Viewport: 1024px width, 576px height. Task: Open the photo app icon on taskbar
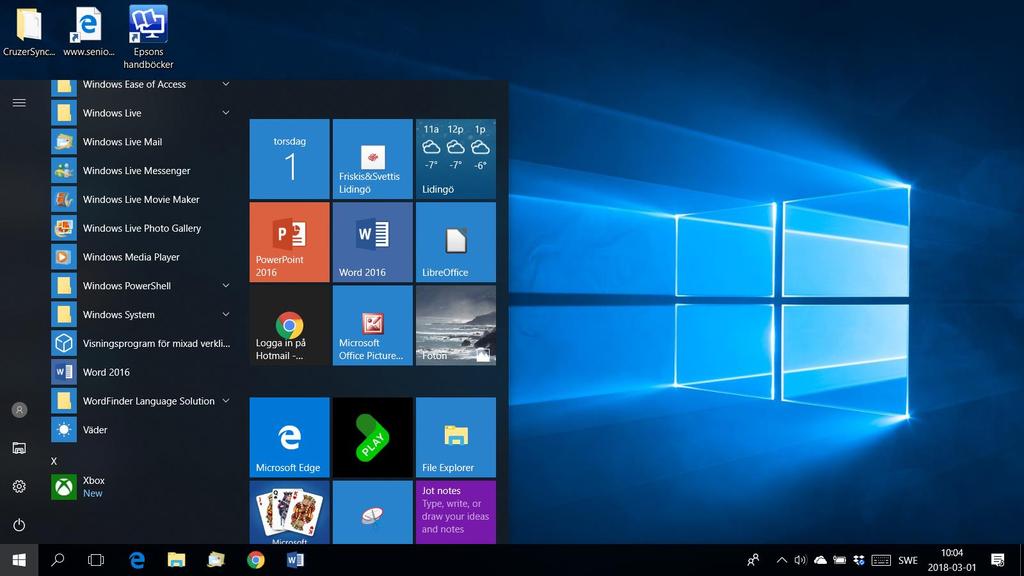point(216,560)
